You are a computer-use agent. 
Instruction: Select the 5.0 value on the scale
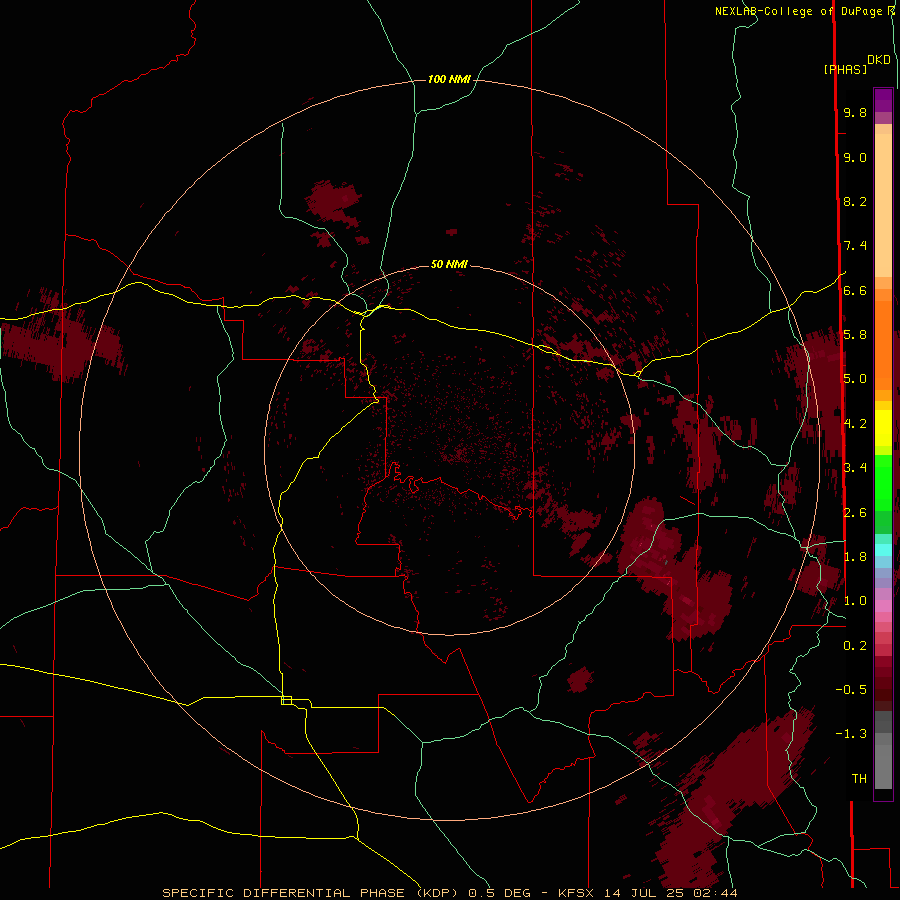tap(855, 379)
